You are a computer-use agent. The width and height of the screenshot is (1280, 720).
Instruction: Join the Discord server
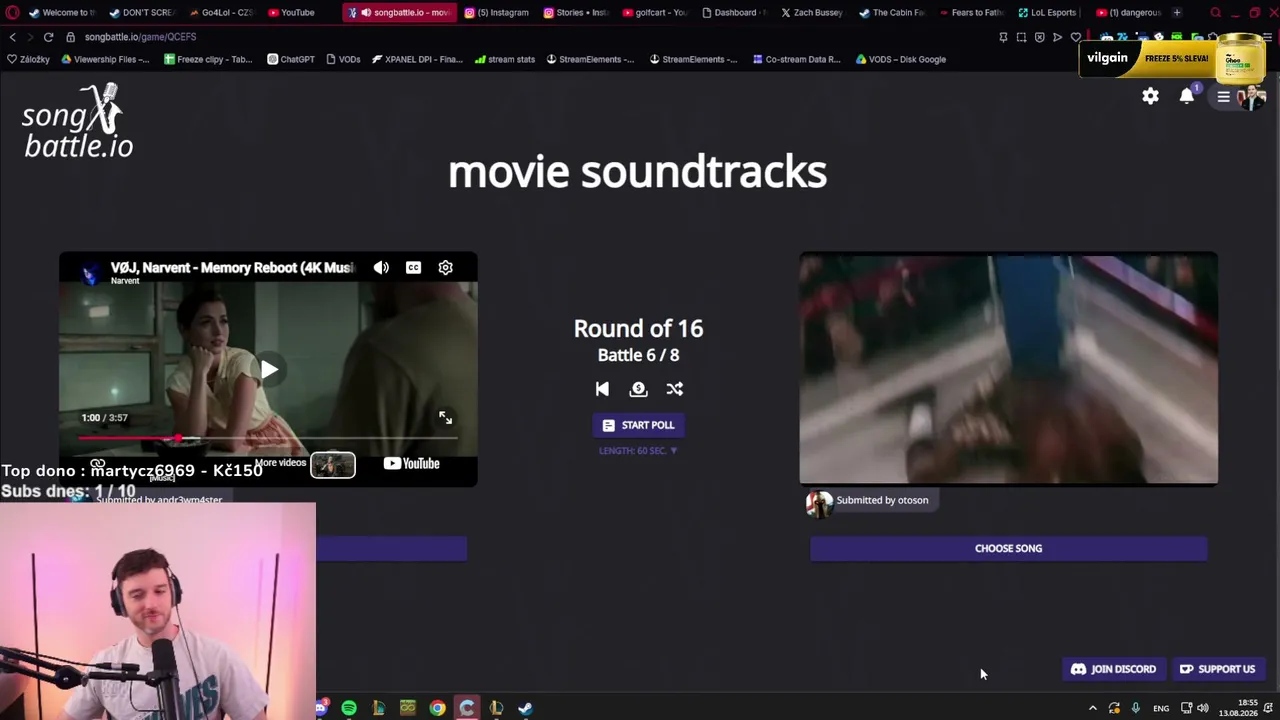point(1113,669)
